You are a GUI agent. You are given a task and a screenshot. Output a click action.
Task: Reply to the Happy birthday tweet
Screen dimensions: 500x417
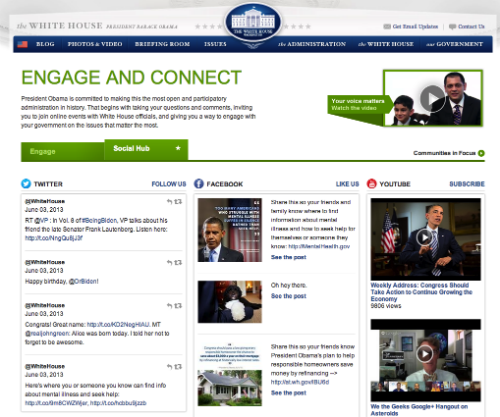point(169,263)
